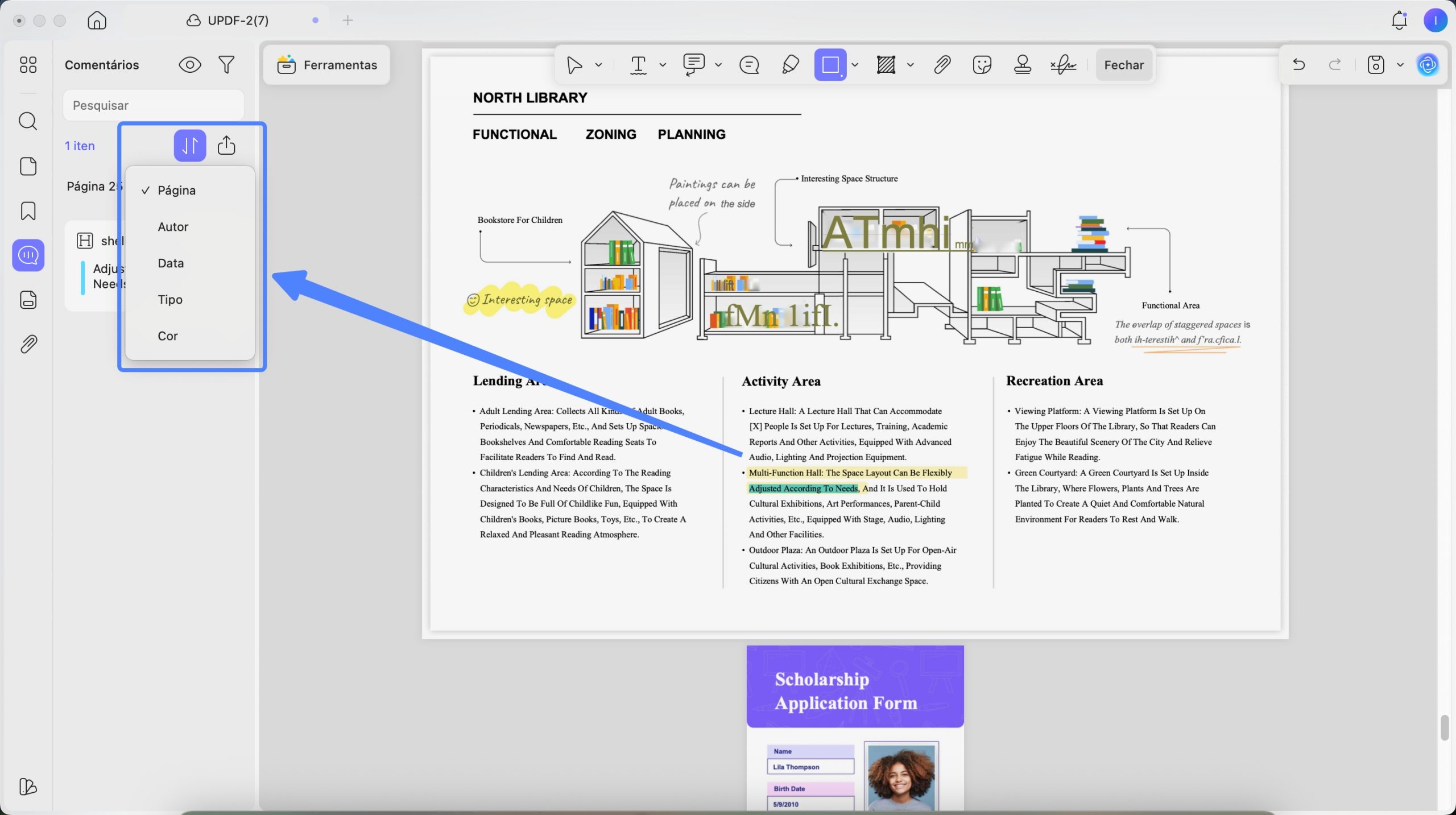Expand the rectangle shape tool options
1456x815 pixels.
[x=855, y=65]
